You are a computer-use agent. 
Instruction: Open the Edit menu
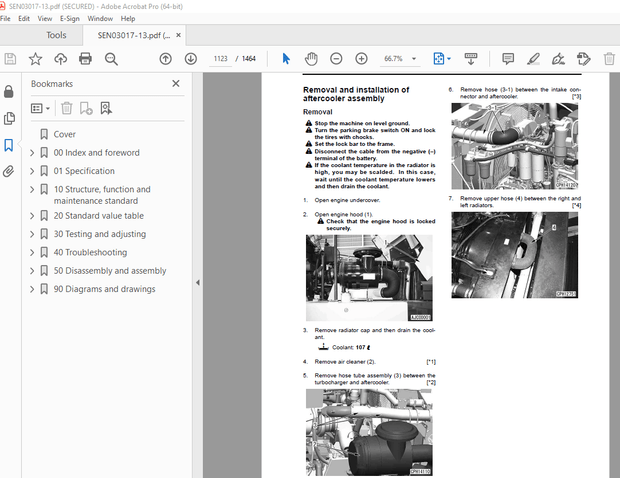tap(24, 19)
